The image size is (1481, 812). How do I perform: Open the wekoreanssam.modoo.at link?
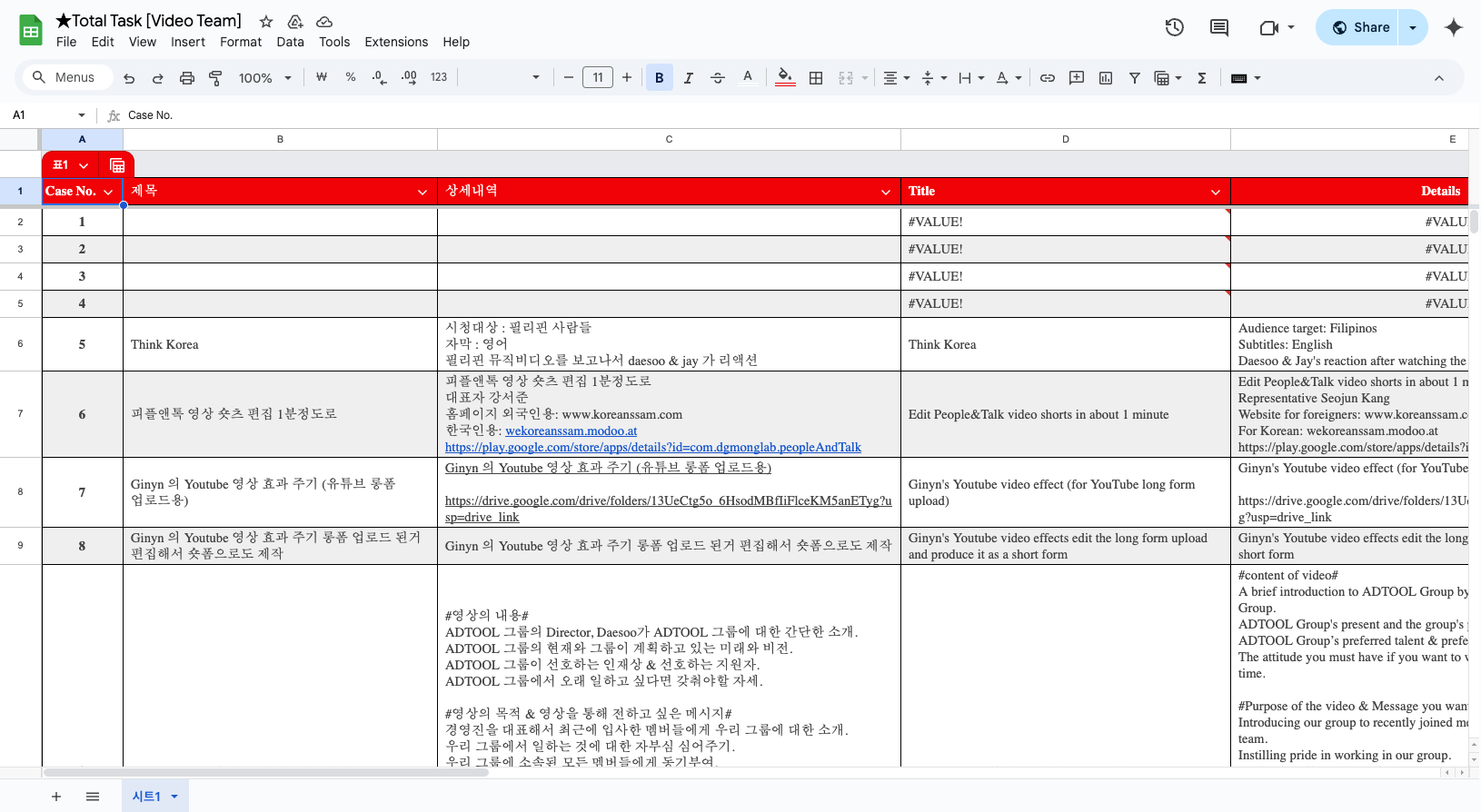(571, 431)
